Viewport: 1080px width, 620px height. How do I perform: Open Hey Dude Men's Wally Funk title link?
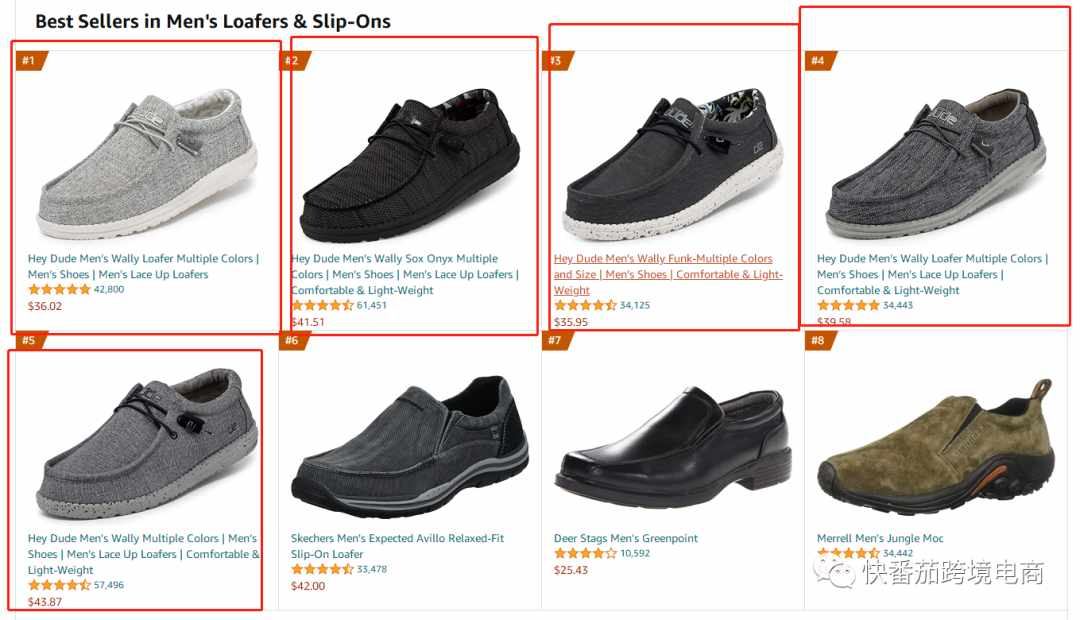668,274
